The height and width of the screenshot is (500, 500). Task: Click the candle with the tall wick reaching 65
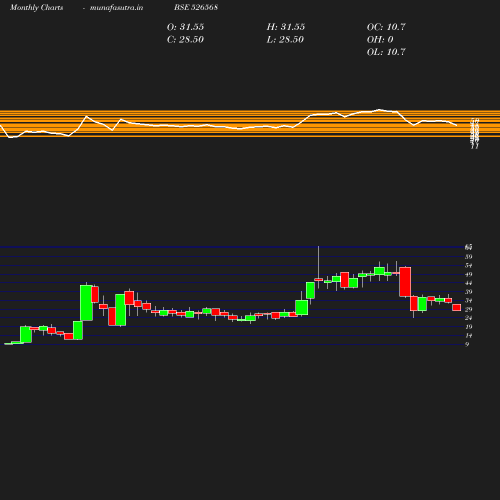[x=318, y=279]
